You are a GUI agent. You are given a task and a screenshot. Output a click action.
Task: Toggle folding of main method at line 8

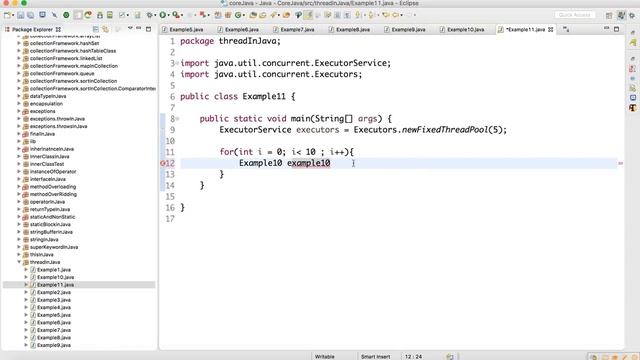click(x=177, y=119)
